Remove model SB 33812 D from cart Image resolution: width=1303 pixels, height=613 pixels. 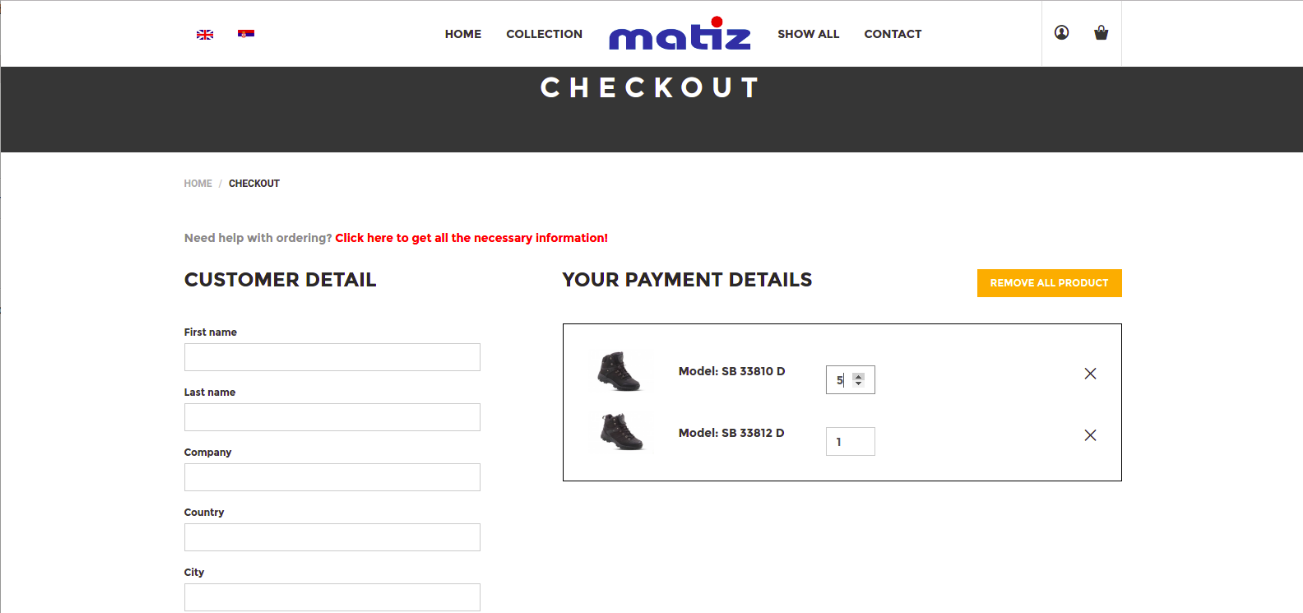[x=1090, y=435]
